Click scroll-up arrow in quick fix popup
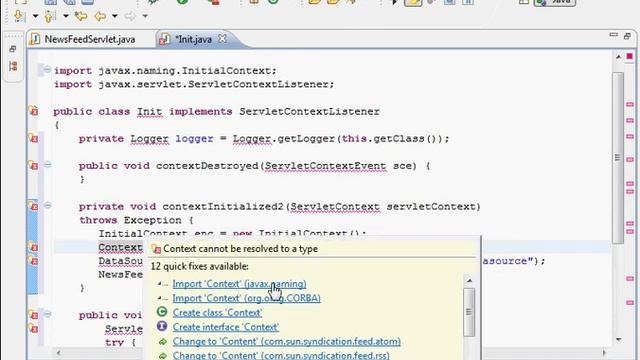The height and width of the screenshot is (360, 640). pos(469,281)
